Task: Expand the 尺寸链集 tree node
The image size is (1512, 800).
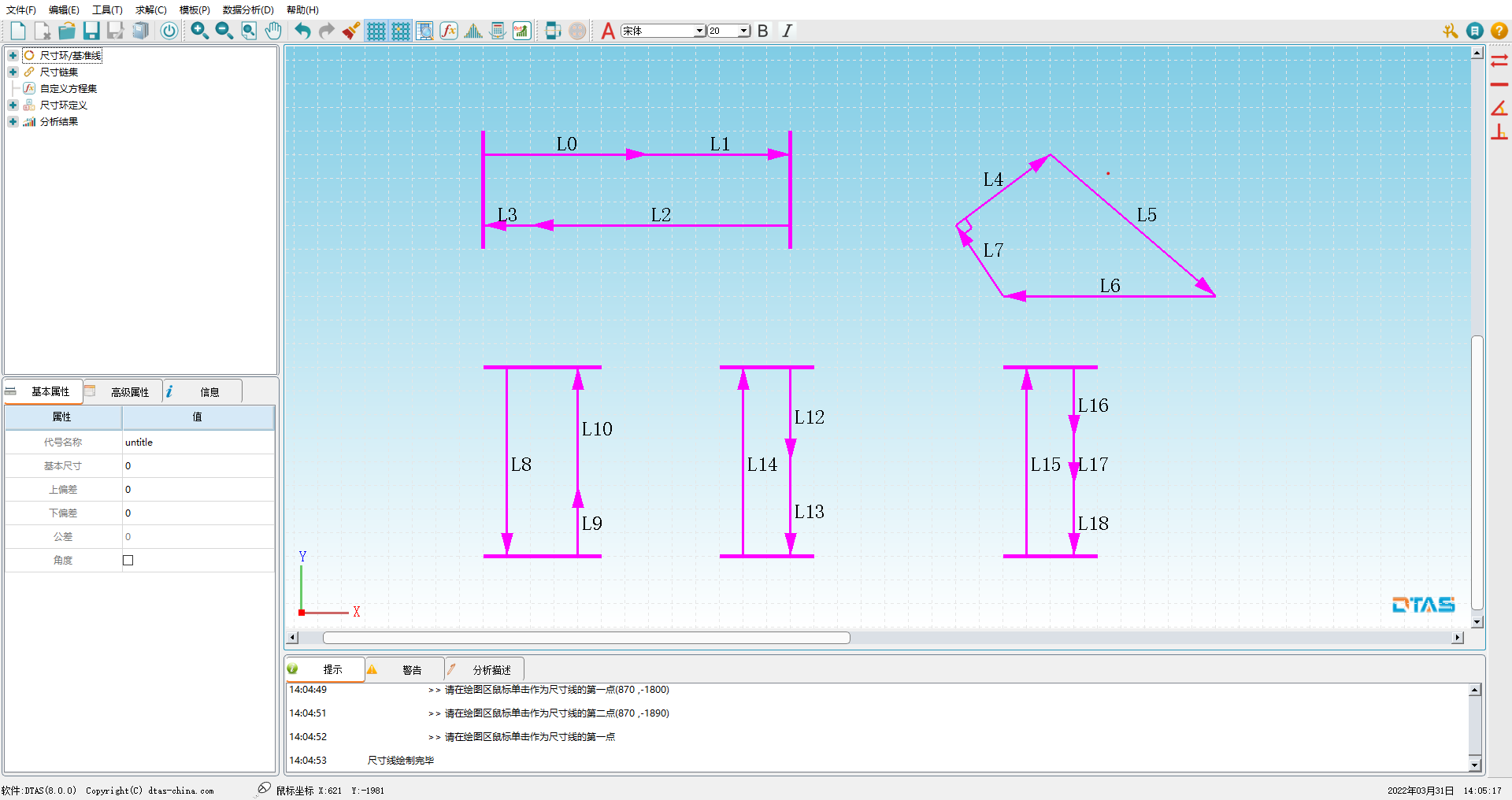Action: click(x=13, y=72)
